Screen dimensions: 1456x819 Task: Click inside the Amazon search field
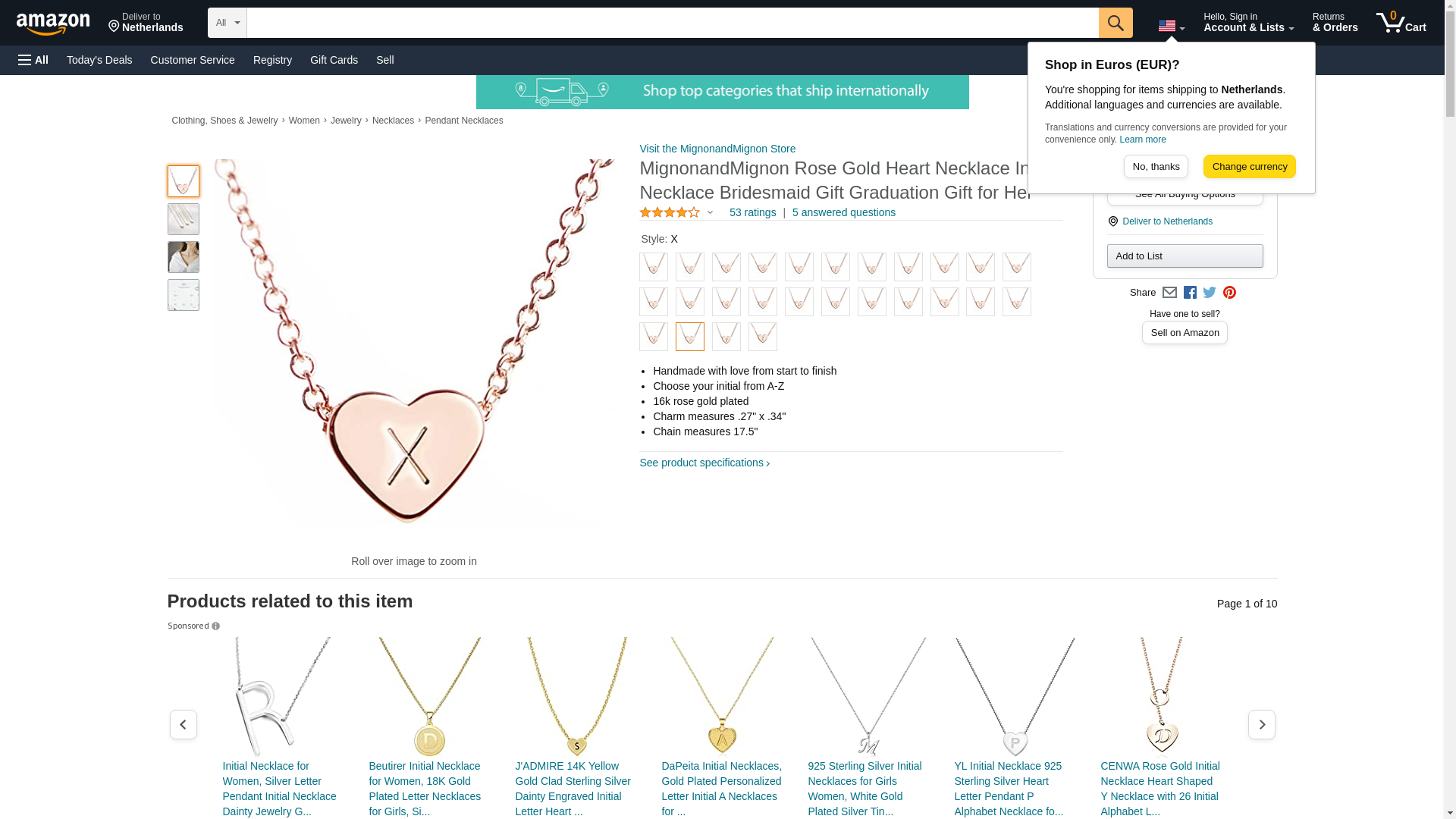click(x=673, y=23)
